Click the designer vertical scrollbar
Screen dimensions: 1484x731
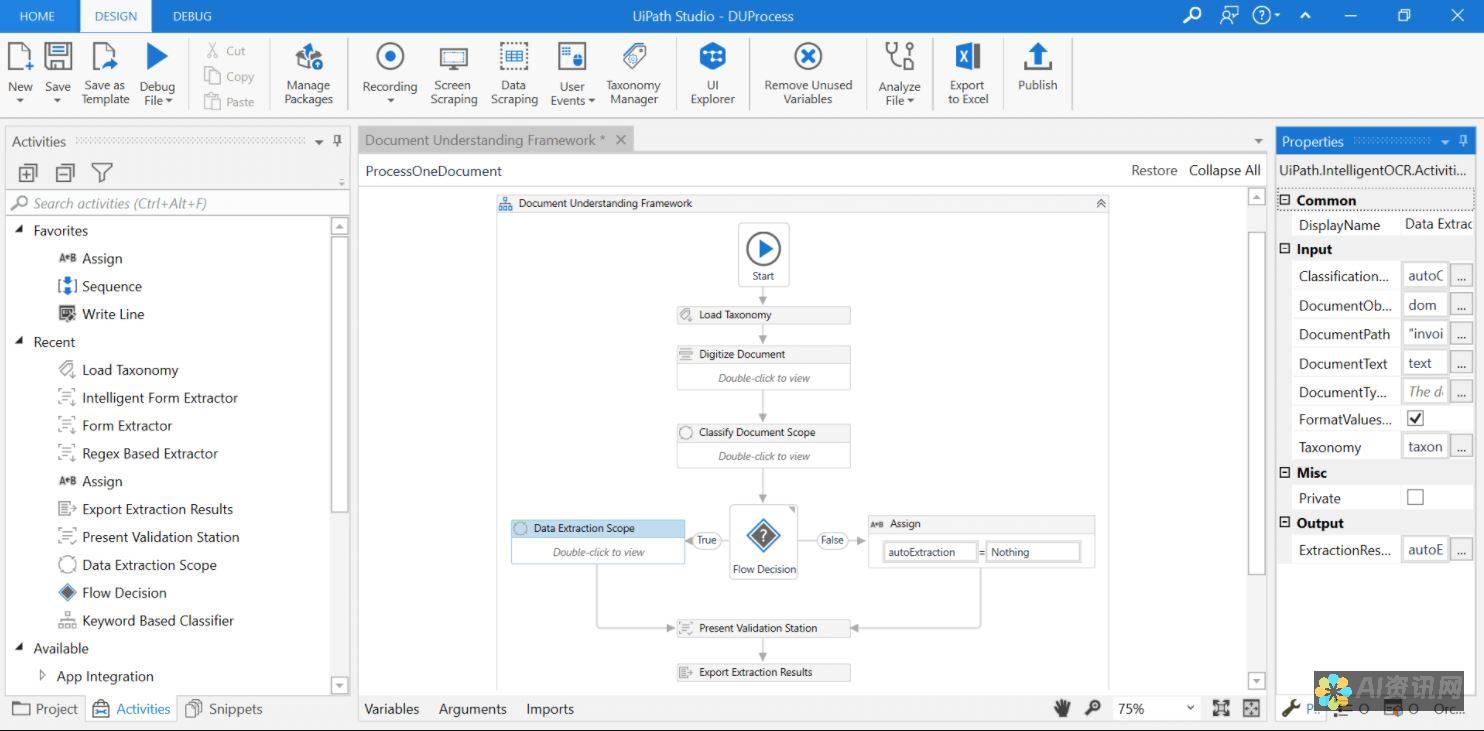1257,402
